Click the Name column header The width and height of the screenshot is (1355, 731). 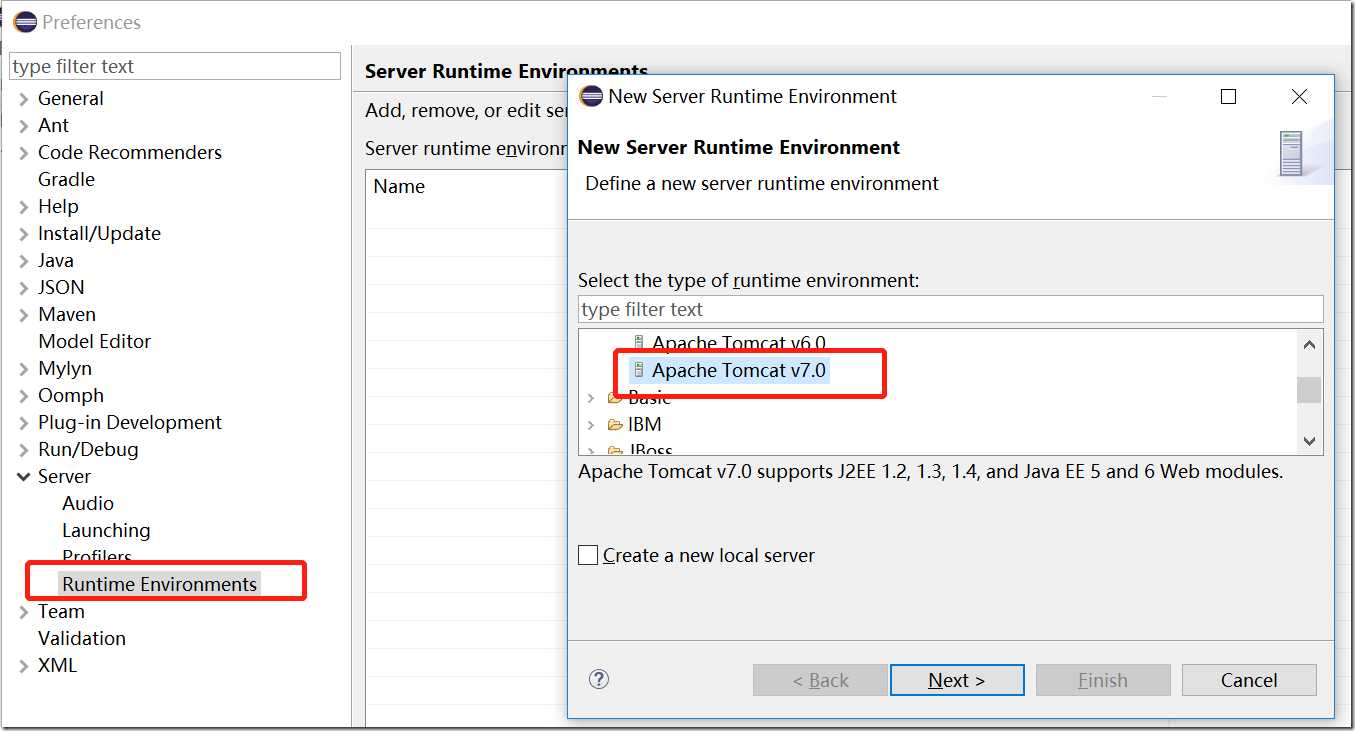[399, 187]
